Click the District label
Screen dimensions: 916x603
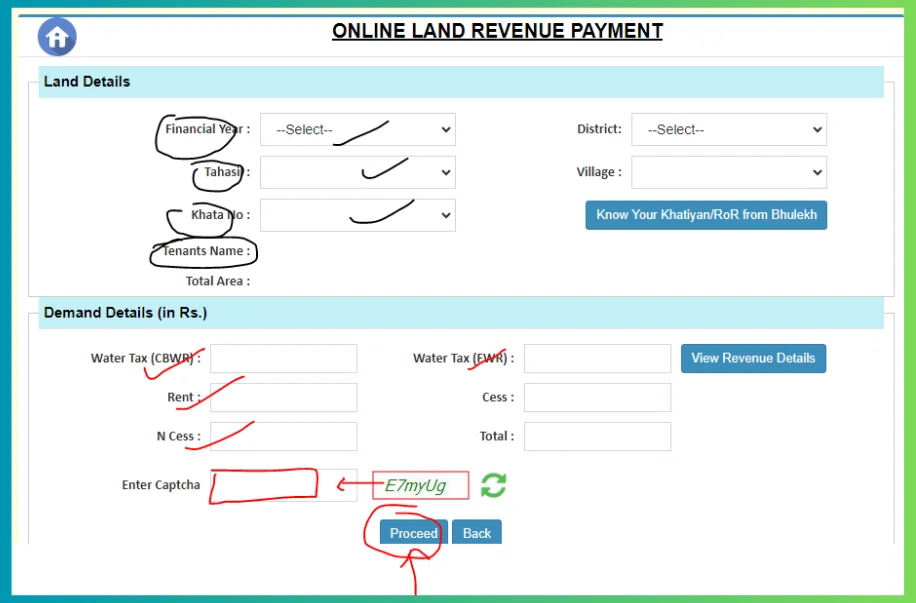[x=599, y=129]
